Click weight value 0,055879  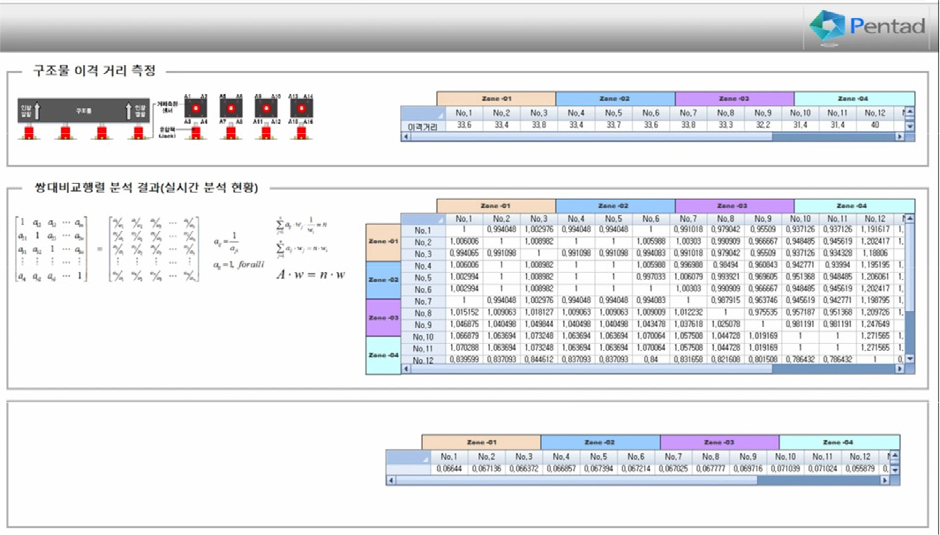[x=860, y=469]
